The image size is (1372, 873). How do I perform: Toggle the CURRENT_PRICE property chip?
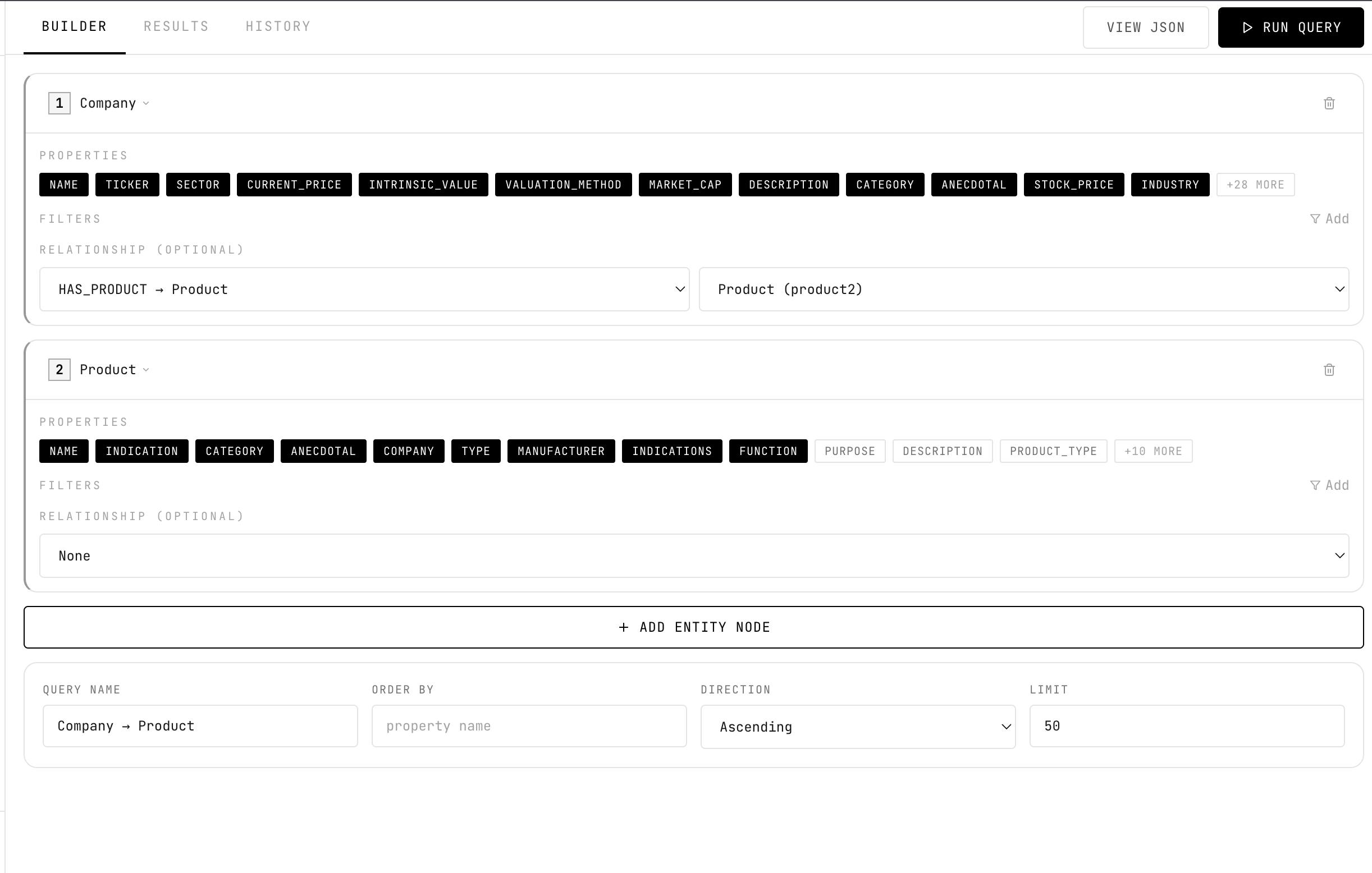click(294, 185)
